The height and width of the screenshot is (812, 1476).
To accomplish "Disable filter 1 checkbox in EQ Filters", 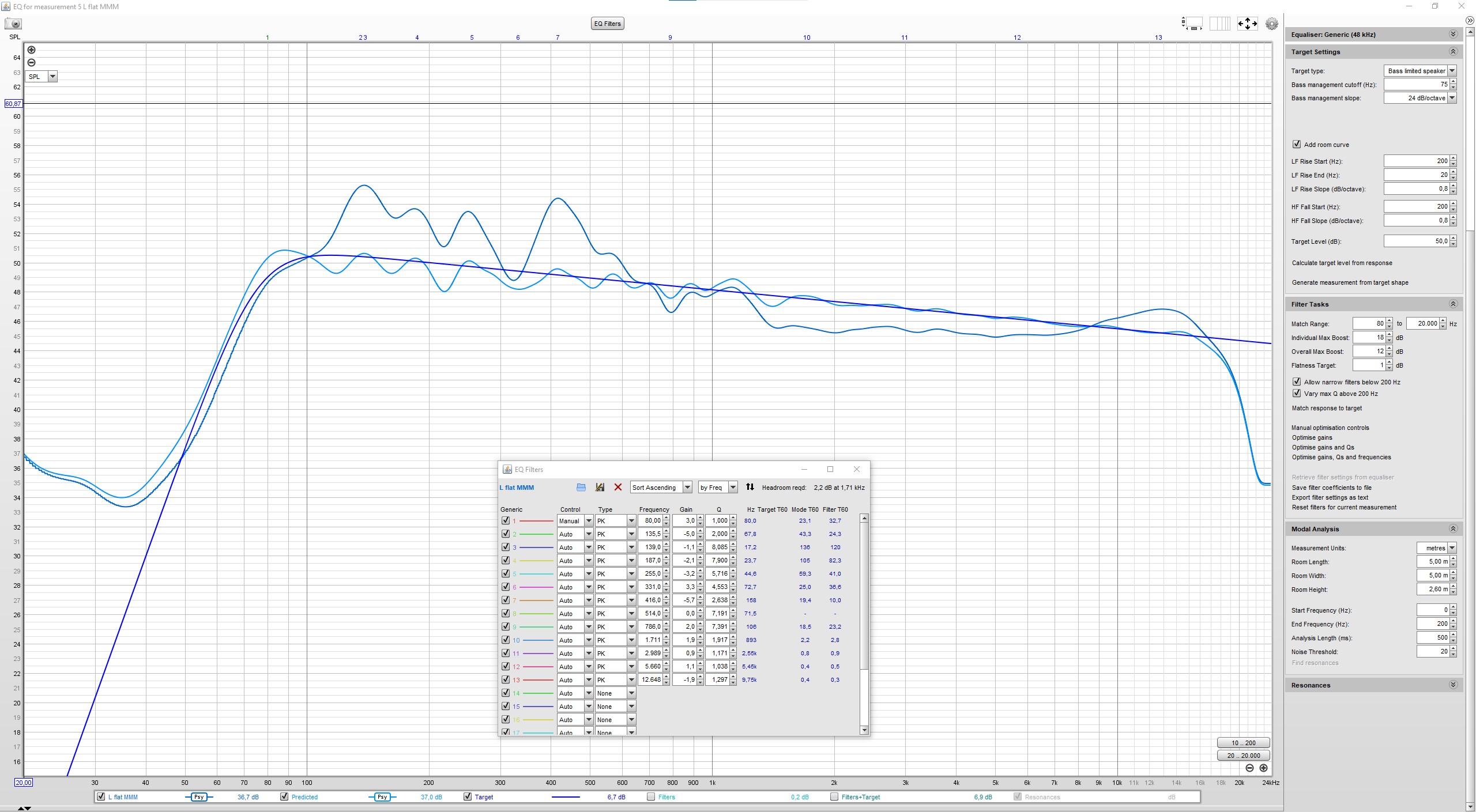I will tap(506, 520).
